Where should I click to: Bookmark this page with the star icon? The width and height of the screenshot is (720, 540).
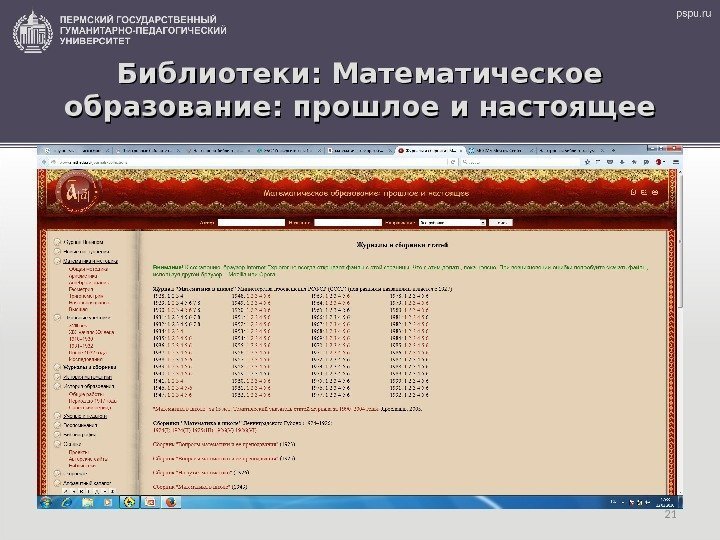point(587,162)
